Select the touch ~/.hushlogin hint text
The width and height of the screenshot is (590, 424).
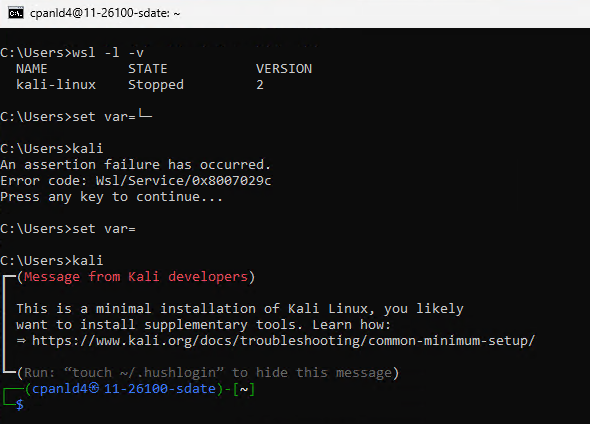tap(144, 373)
